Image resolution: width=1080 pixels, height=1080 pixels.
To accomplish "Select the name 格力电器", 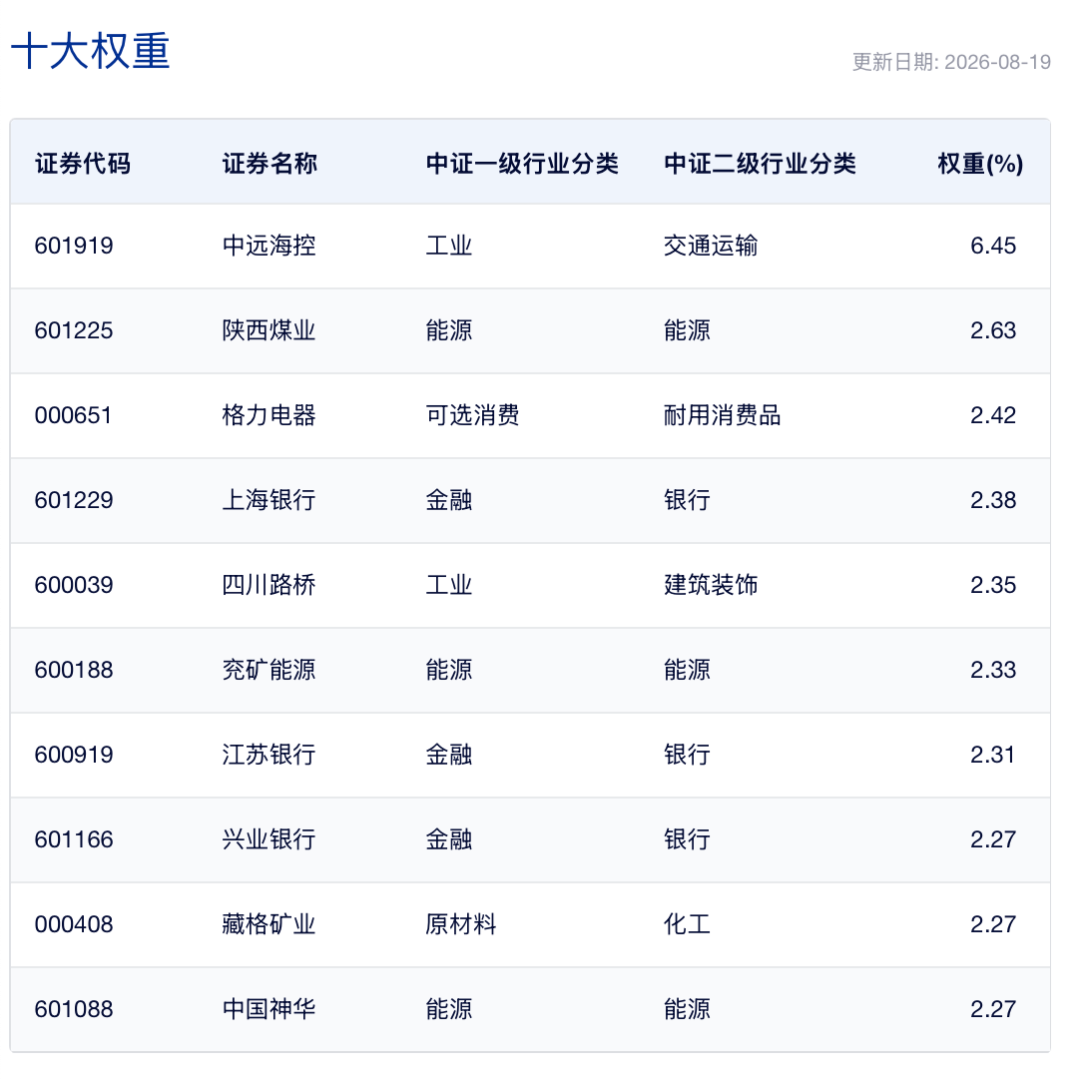I will 269,415.
